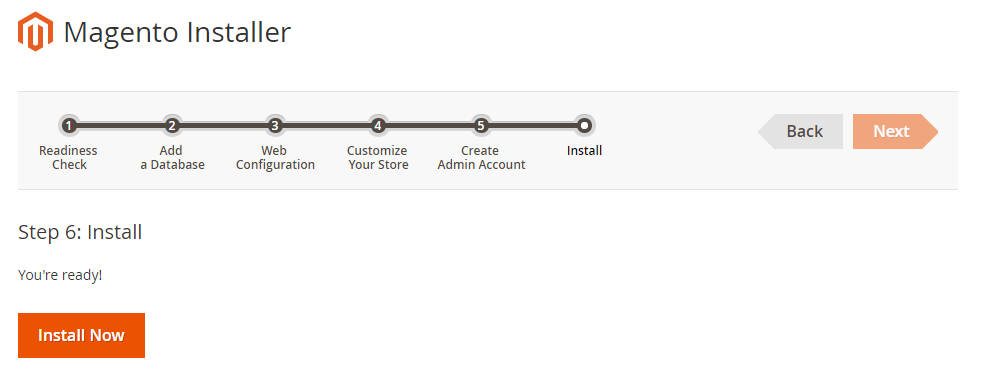Screen dimensions: 982x369
Task: Open the Add a Database step label
Action: [172, 158]
